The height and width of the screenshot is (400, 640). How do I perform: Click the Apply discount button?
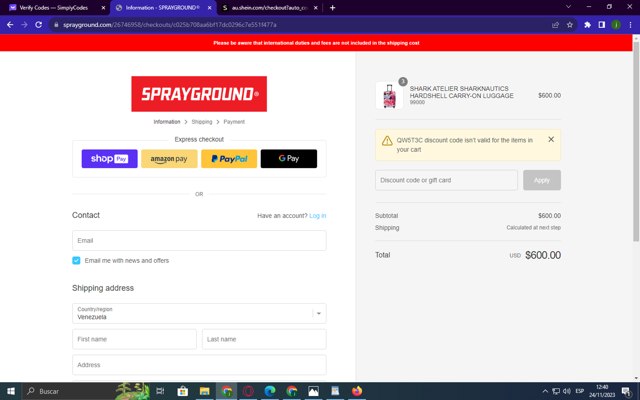542,180
